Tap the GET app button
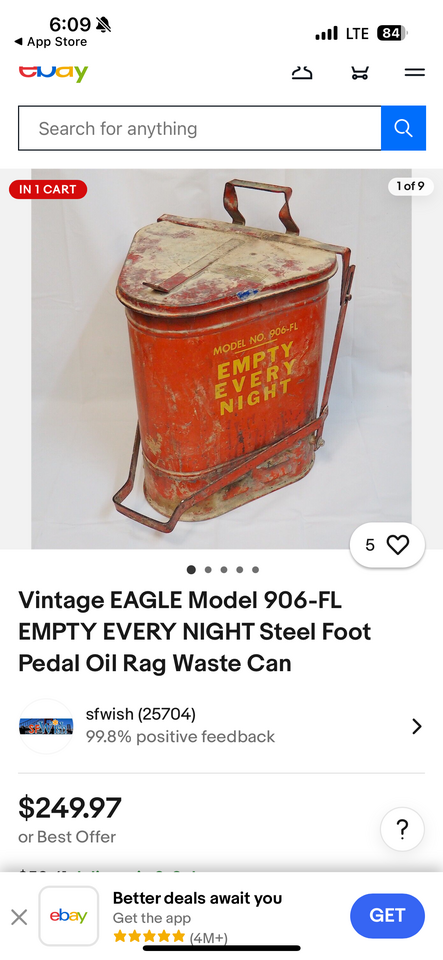 (x=387, y=915)
